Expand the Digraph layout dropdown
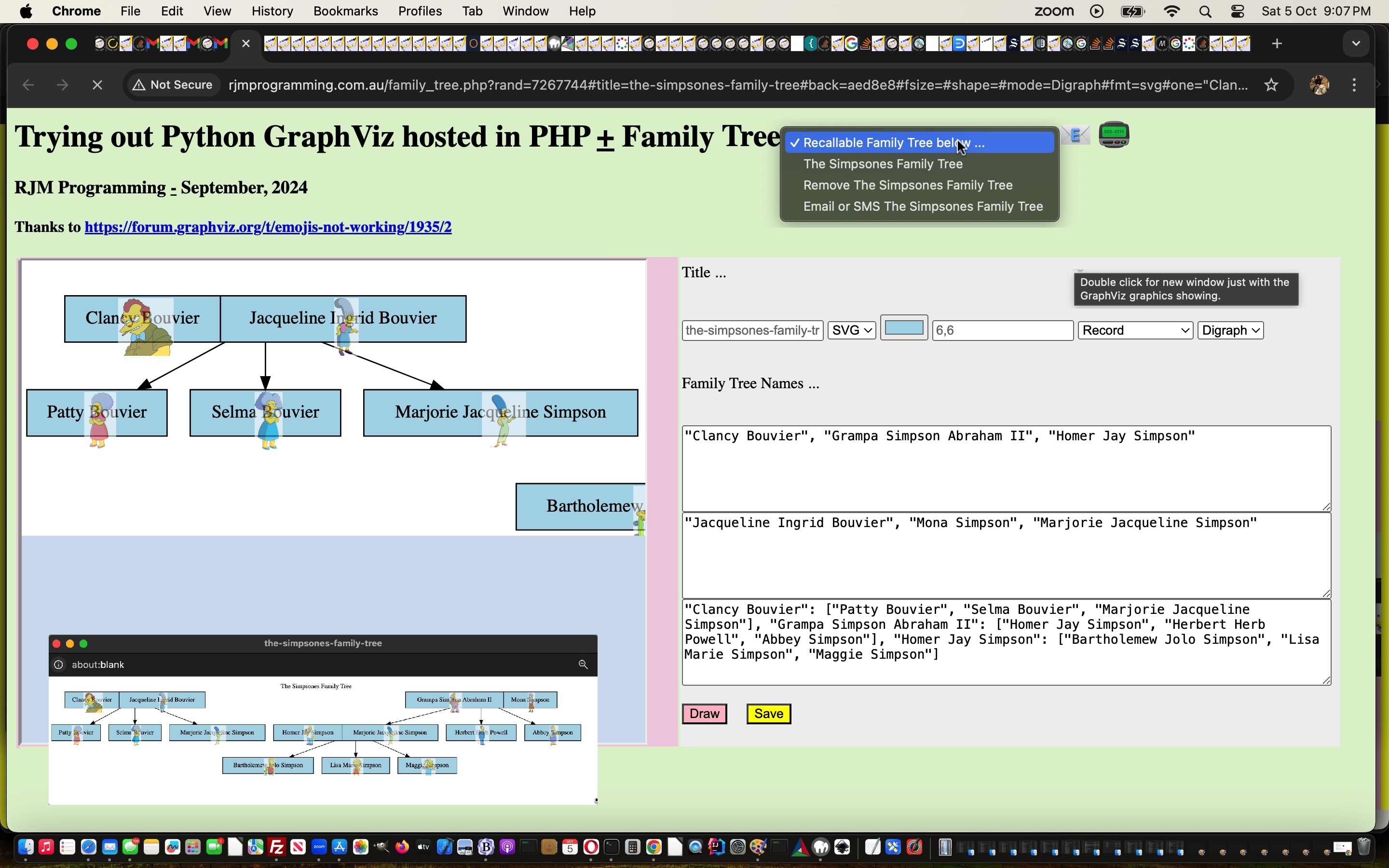 point(1230,330)
